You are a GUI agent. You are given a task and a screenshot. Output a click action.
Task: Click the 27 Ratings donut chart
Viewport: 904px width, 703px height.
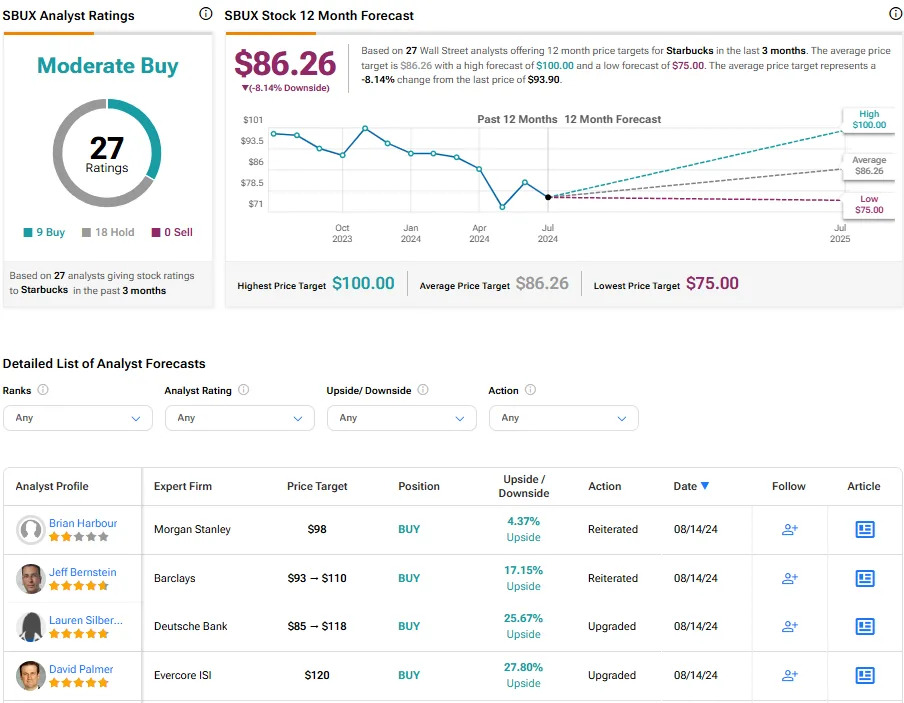pyautogui.click(x=107, y=153)
